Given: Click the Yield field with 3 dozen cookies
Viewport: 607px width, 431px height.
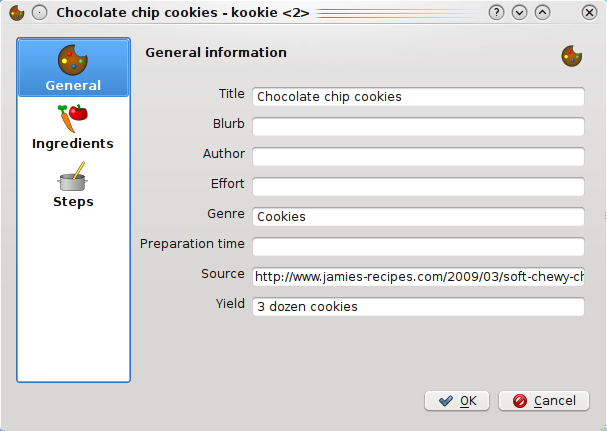Looking at the screenshot, I should click(x=418, y=307).
